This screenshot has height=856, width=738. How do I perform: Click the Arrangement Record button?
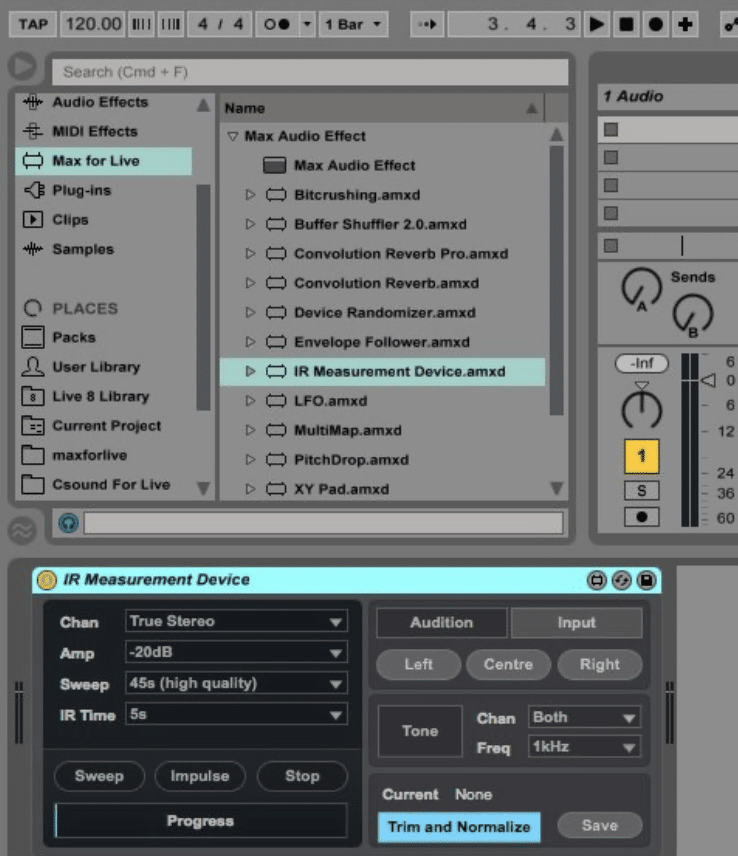pos(656,24)
